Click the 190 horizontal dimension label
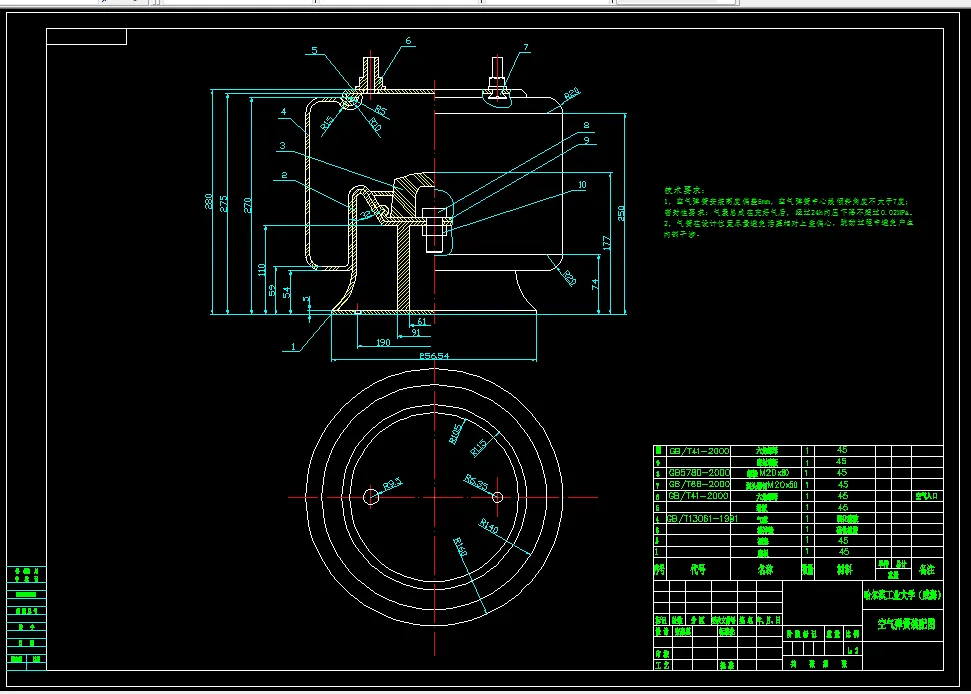 pos(383,343)
